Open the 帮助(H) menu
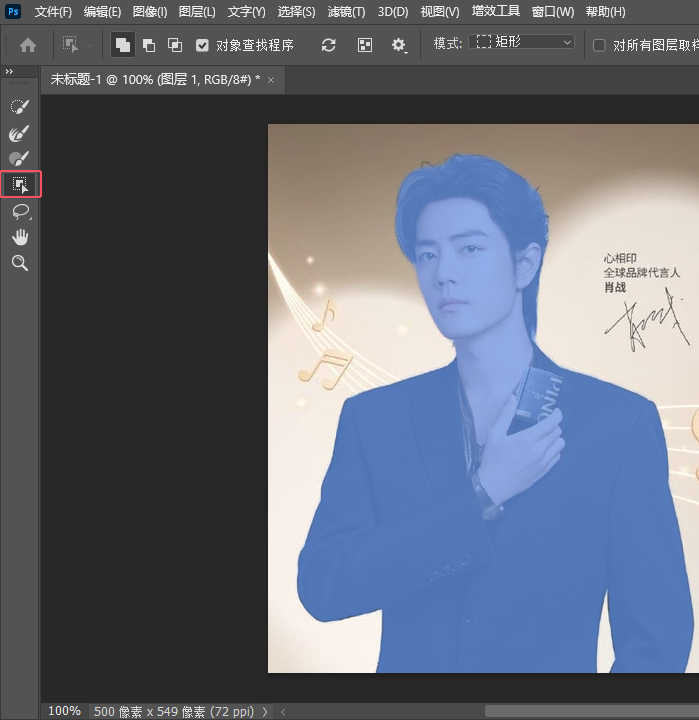The height and width of the screenshot is (720, 699). (x=605, y=11)
